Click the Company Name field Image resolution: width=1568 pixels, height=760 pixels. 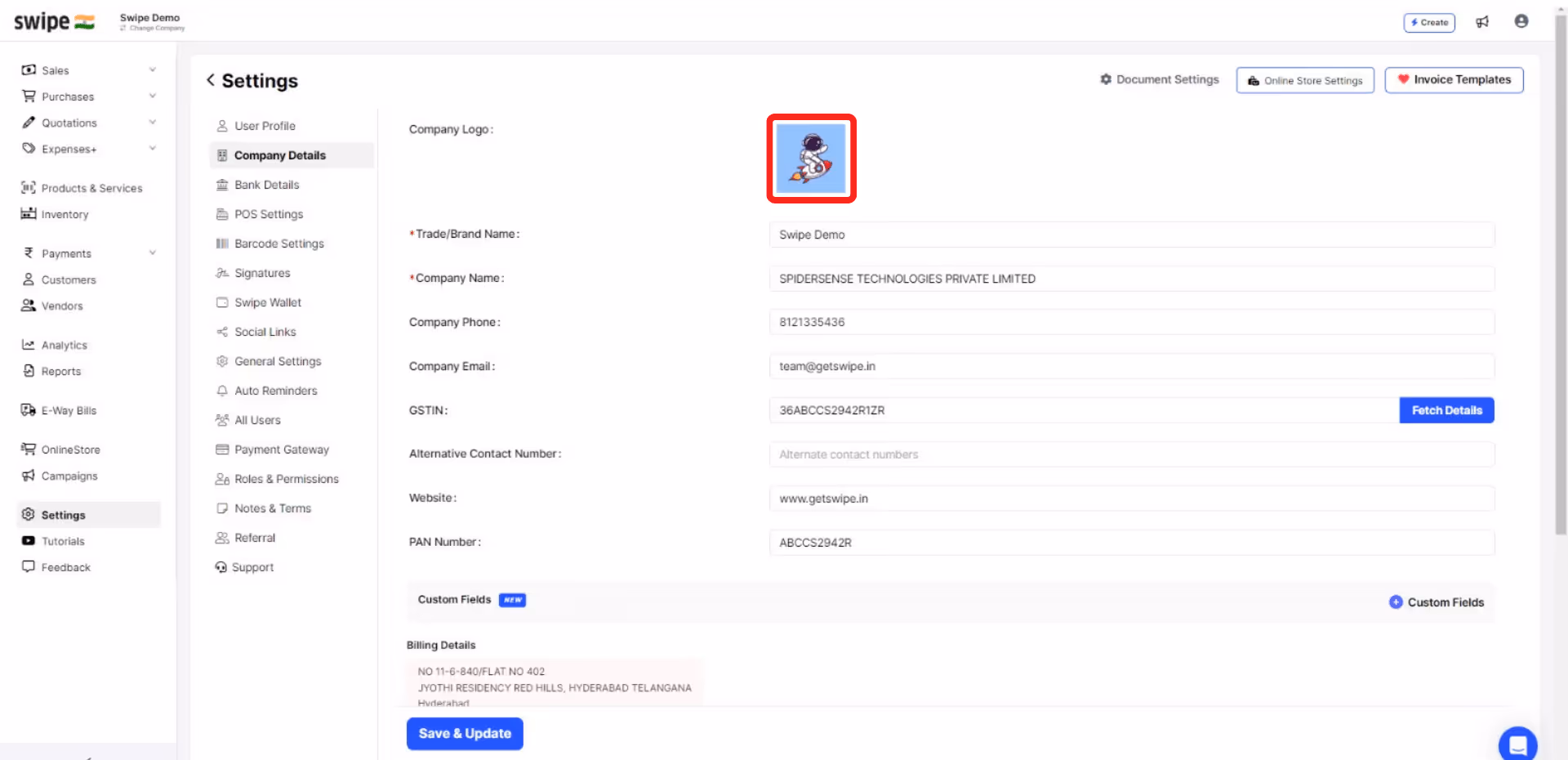[1132, 279]
